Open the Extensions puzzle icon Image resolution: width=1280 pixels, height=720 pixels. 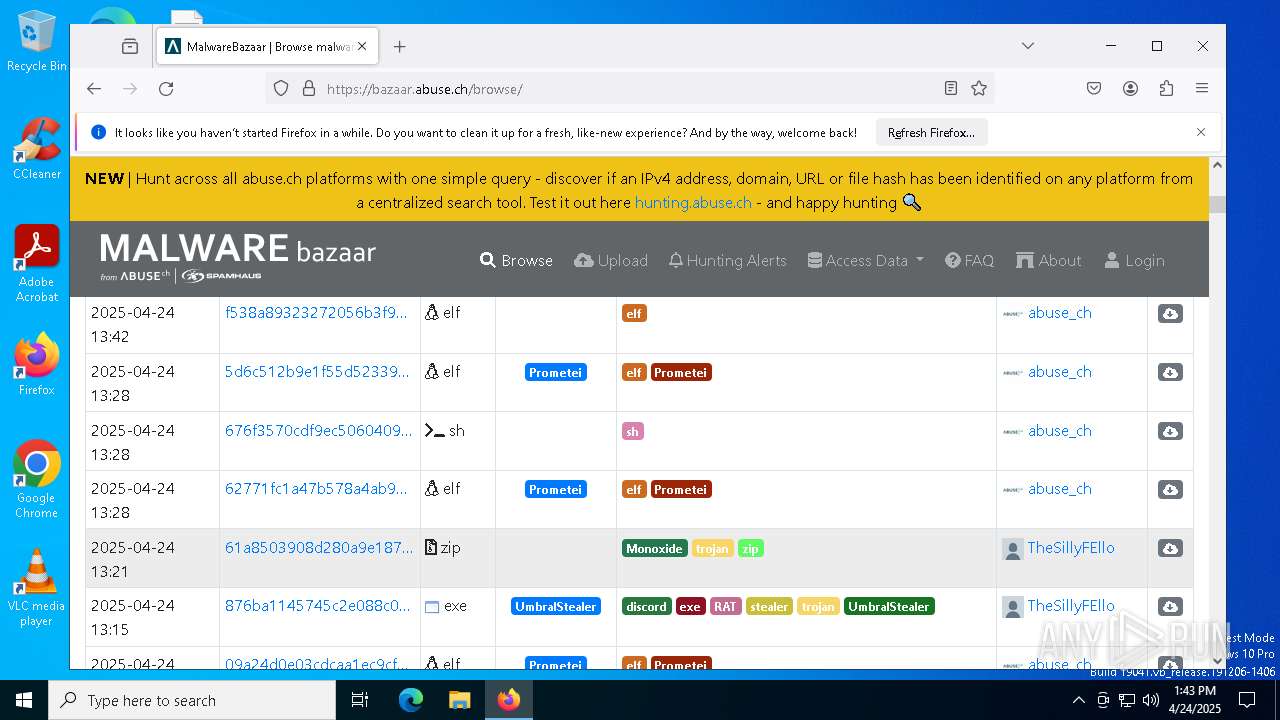point(1166,89)
